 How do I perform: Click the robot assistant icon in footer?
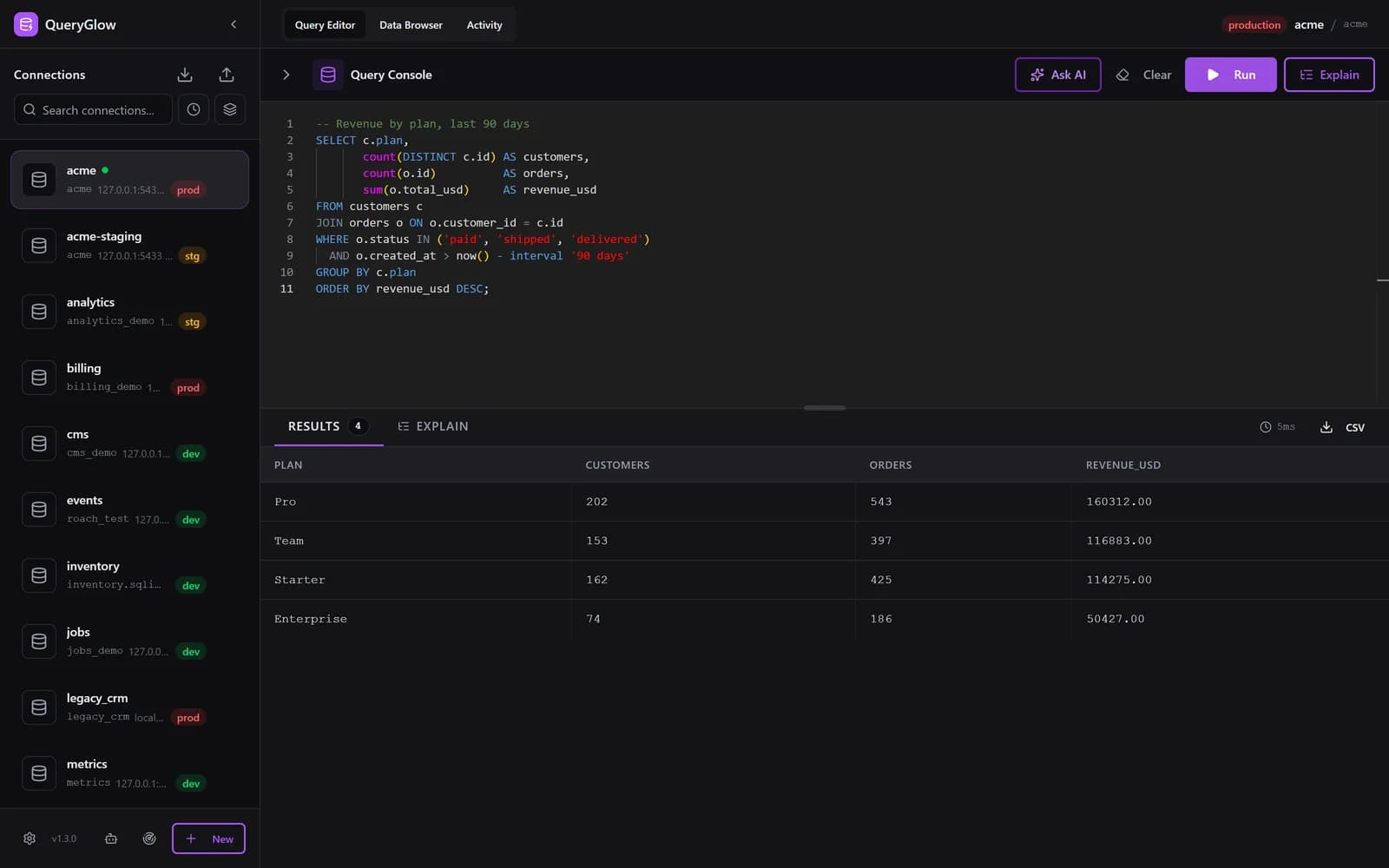click(x=111, y=838)
